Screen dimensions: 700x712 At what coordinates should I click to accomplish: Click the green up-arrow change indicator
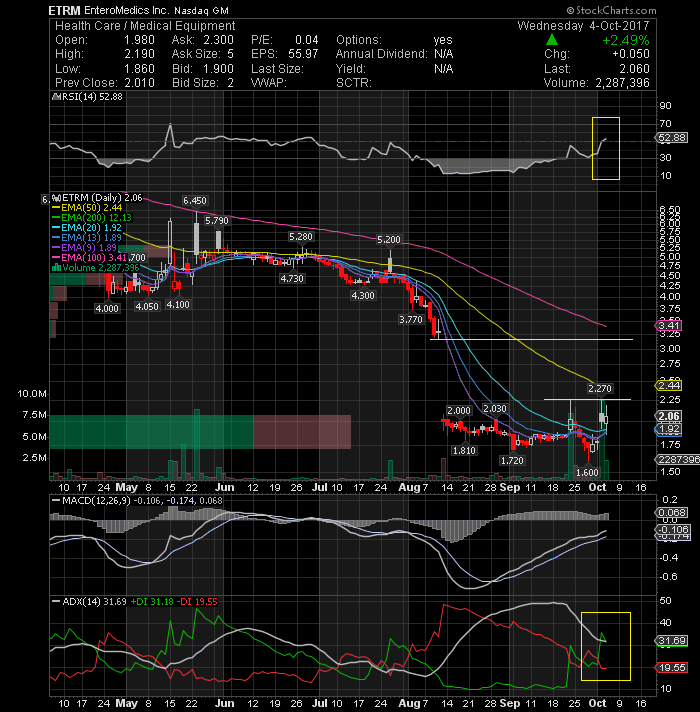pos(552,40)
